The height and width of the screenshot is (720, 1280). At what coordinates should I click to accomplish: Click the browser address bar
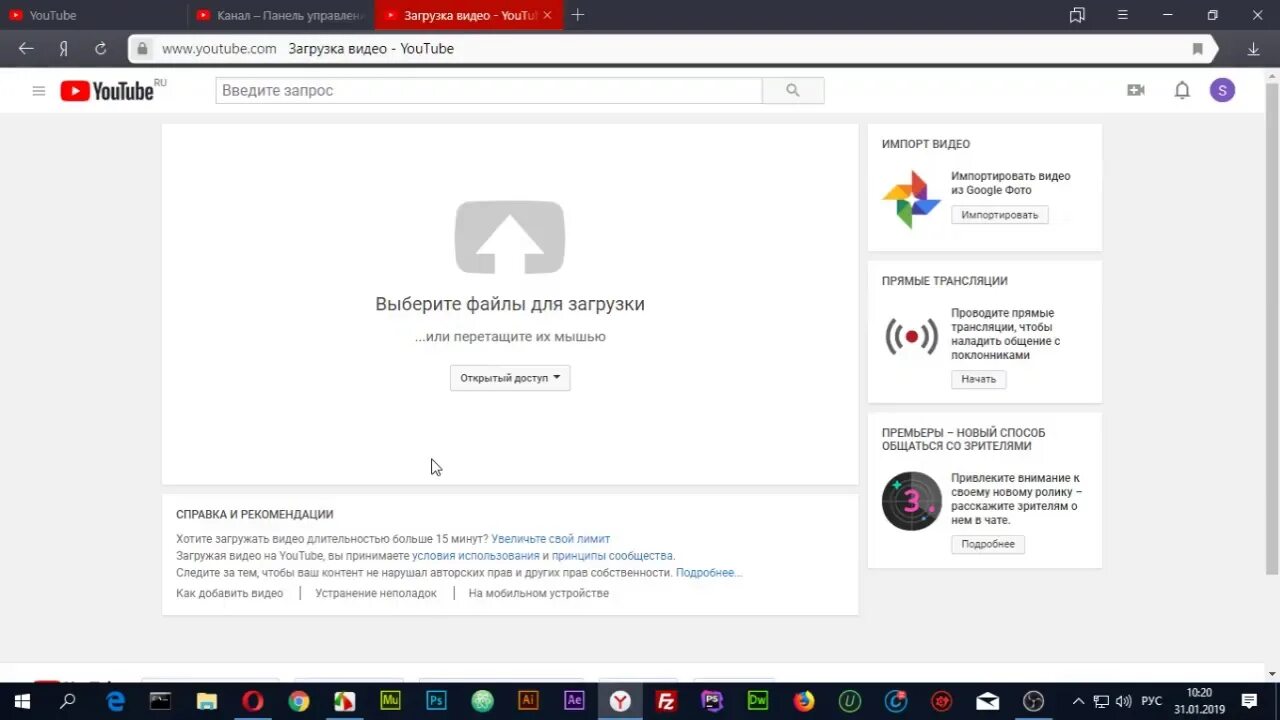(670, 48)
